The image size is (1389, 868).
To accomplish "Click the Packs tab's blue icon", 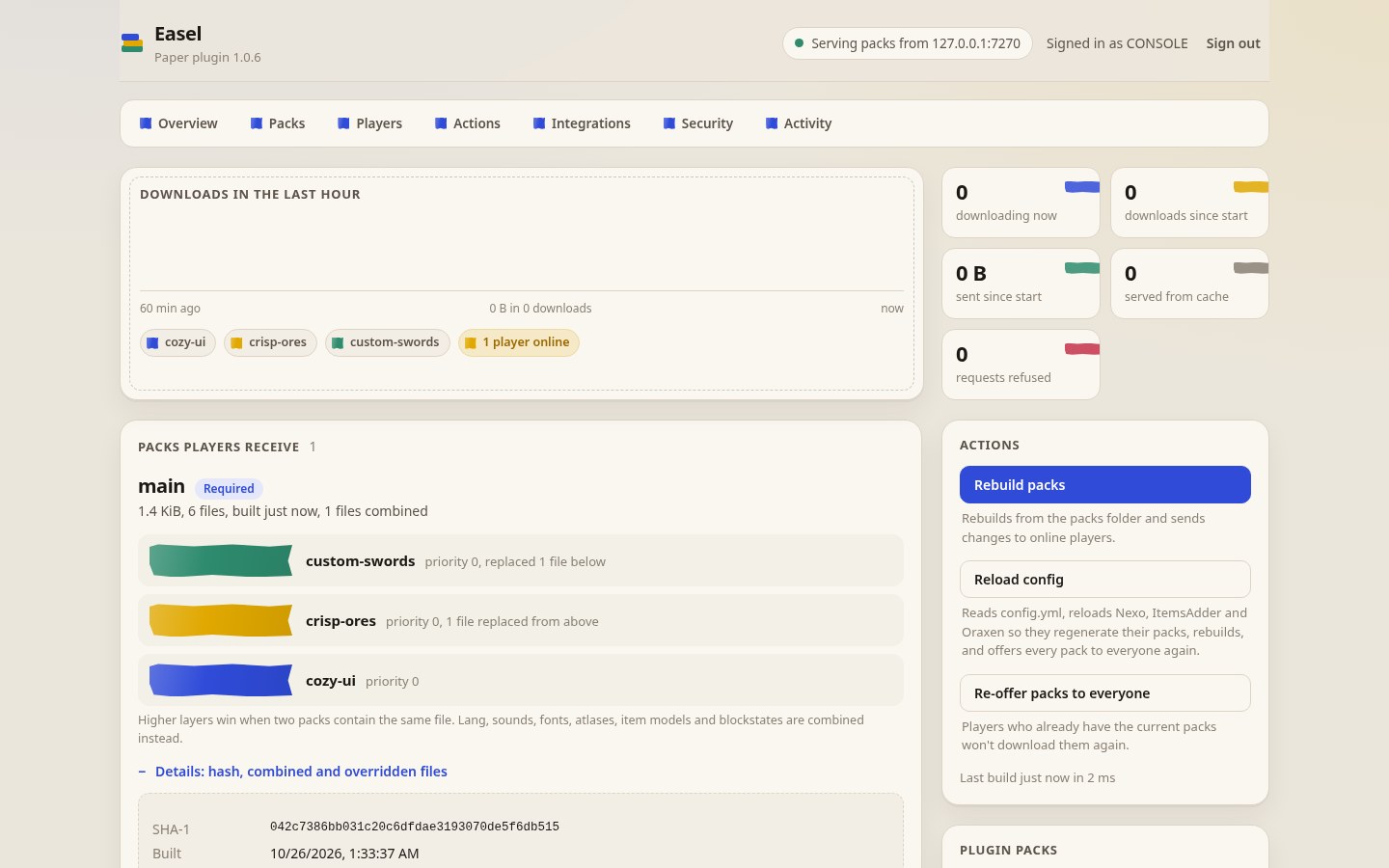I will (x=257, y=123).
